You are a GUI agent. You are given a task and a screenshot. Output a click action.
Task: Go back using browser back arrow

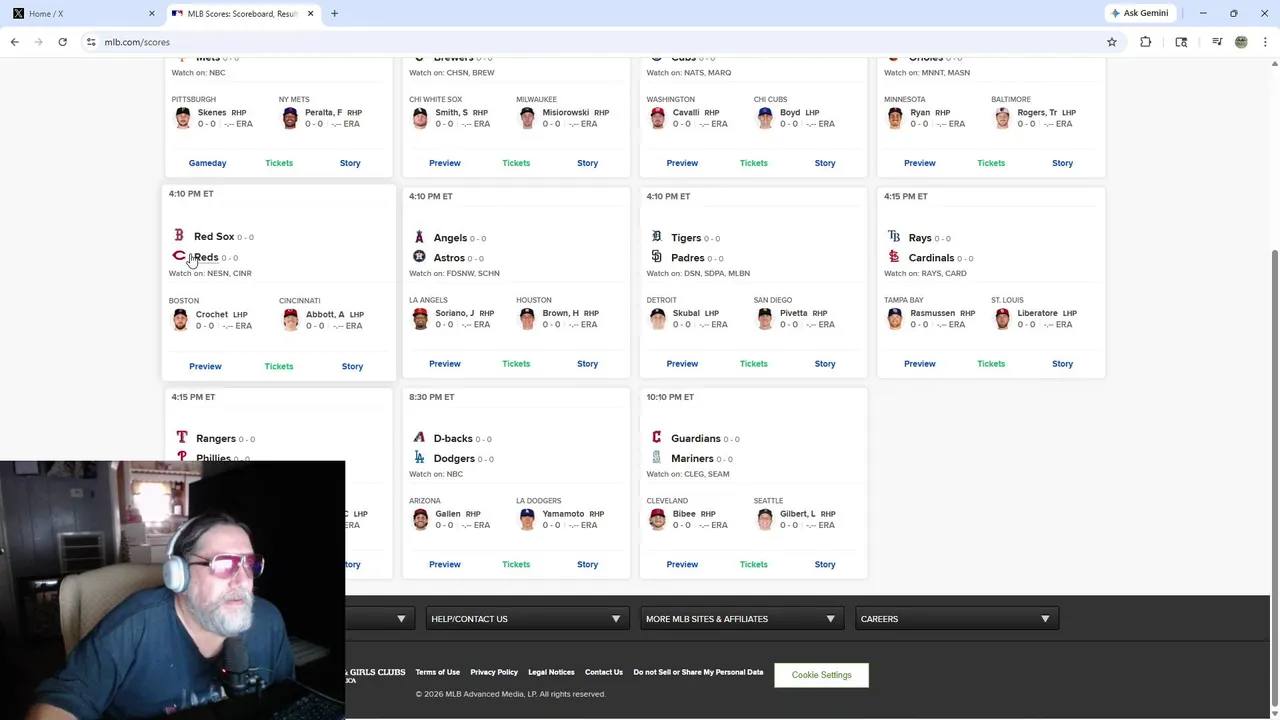pyautogui.click(x=15, y=42)
